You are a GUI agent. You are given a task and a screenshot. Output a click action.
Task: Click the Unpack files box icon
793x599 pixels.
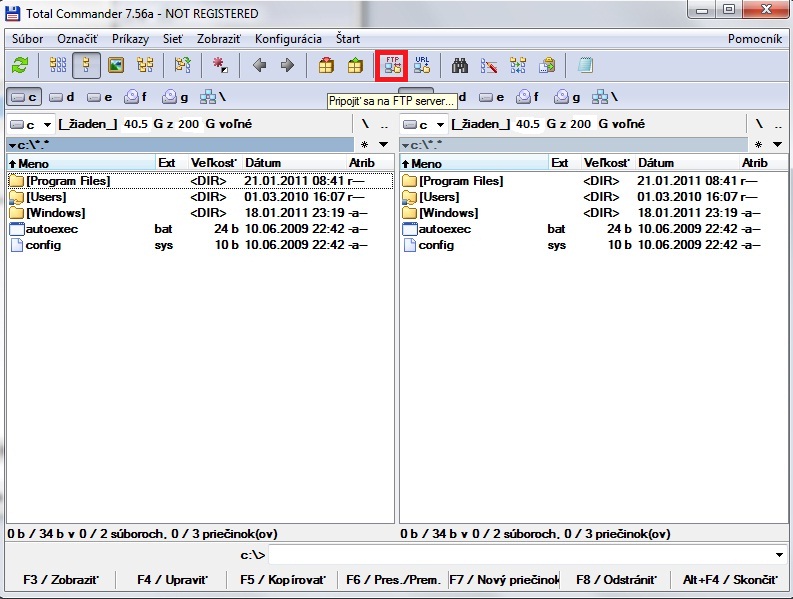coord(355,65)
